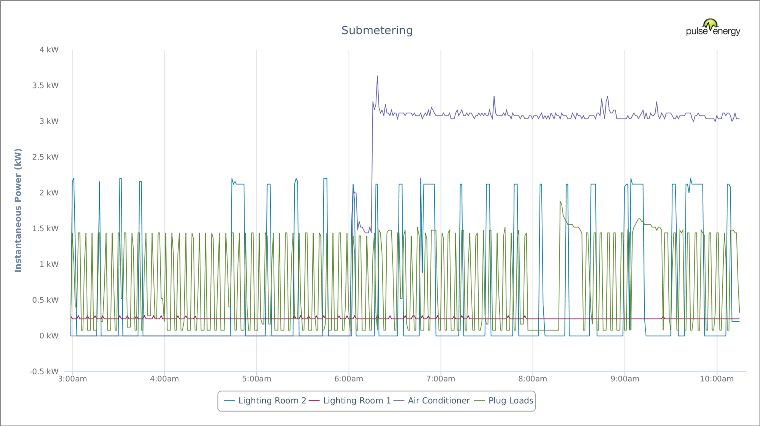Click the 2.5 kW y-axis label
760x426 pixels.
coord(46,157)
